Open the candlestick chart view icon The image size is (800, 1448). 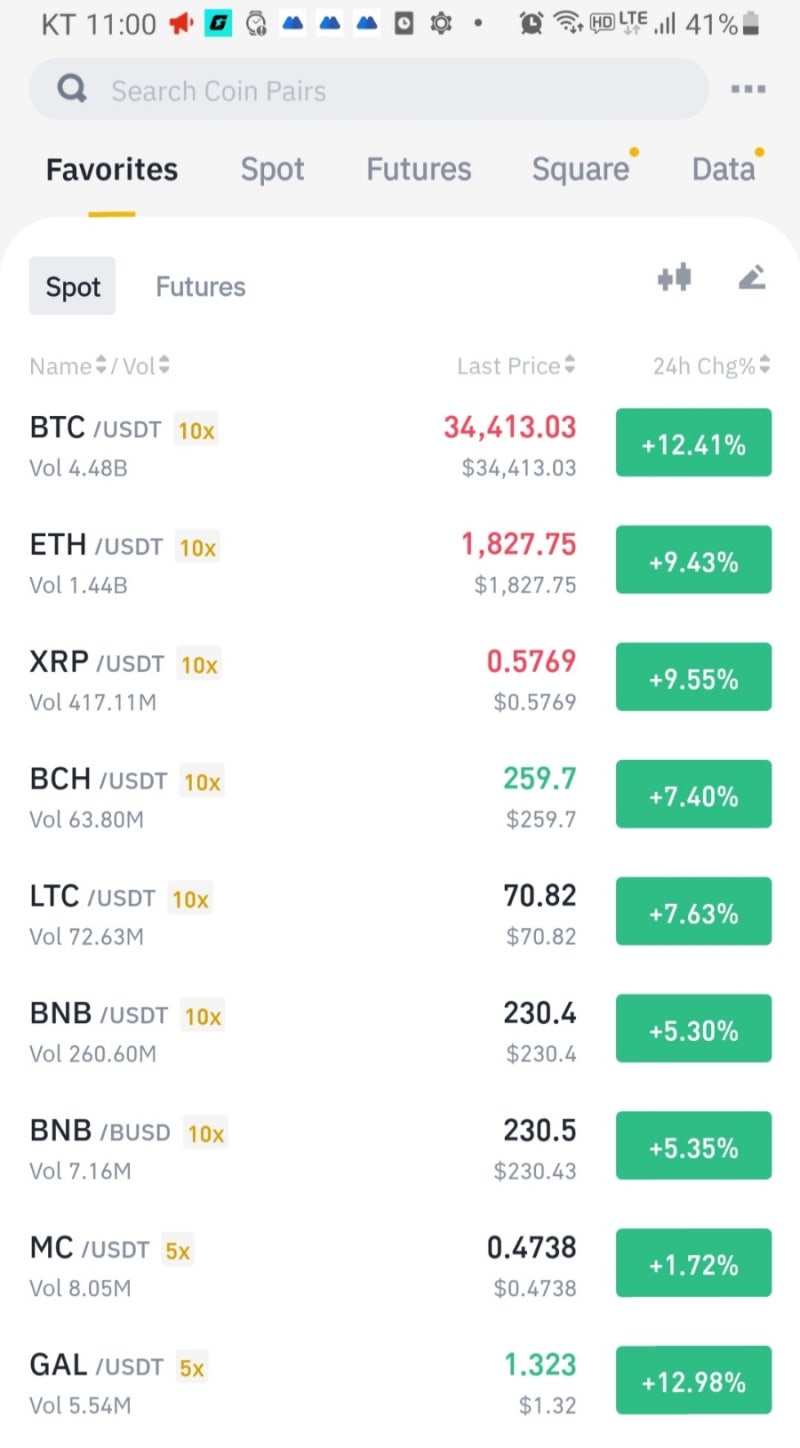tap(674, 278)
